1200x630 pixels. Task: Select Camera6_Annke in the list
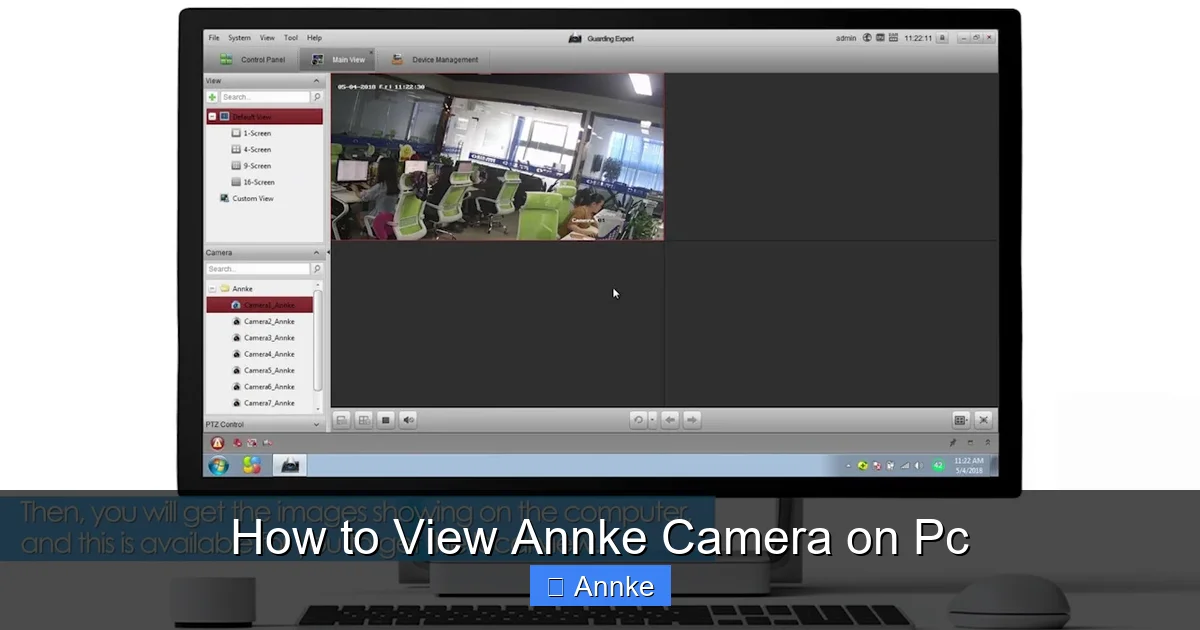coord(263,387)
